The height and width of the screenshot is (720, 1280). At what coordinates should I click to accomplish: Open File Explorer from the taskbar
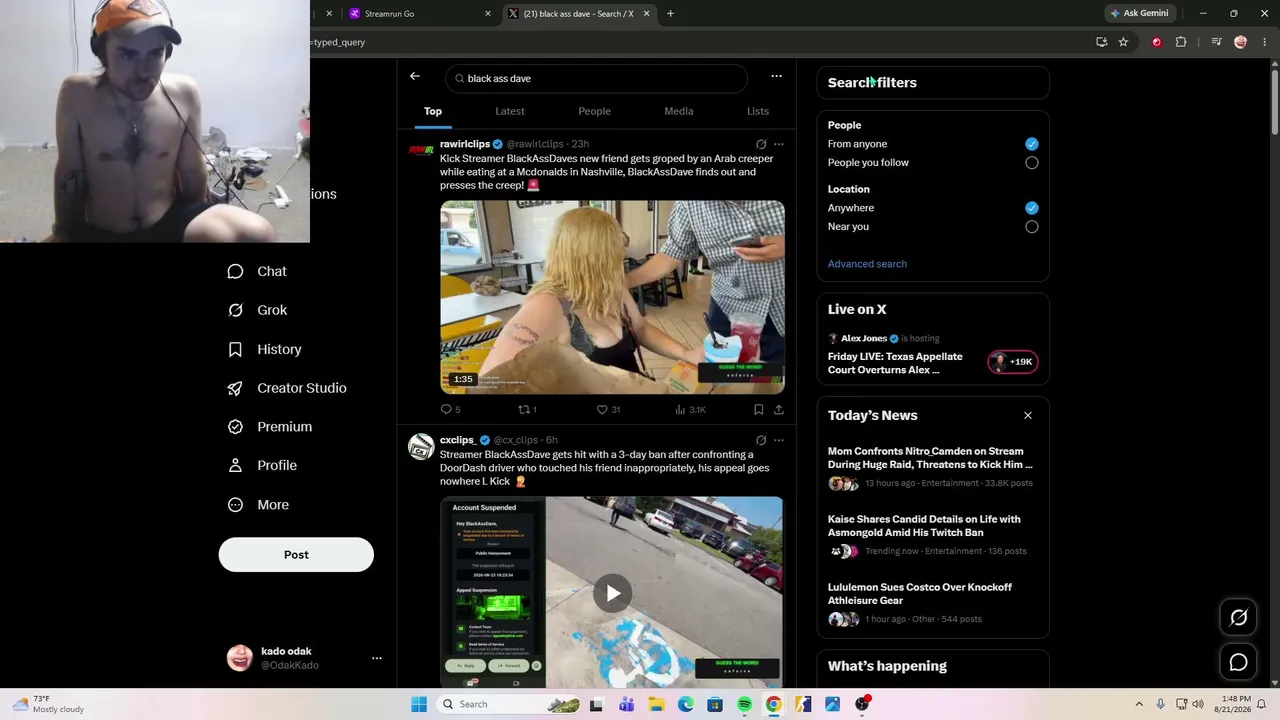click(656, 704)
